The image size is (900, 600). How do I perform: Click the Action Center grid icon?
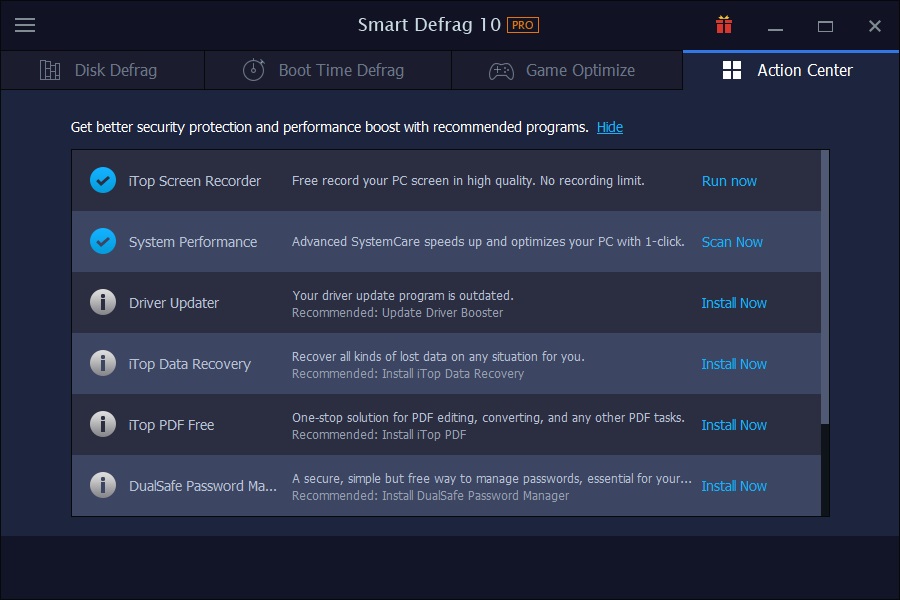732,70
